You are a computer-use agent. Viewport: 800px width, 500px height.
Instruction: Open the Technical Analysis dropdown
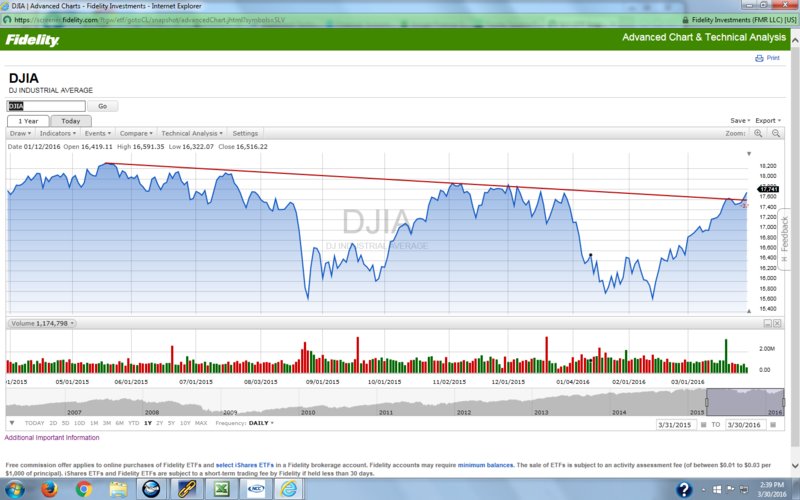(192, 133)
